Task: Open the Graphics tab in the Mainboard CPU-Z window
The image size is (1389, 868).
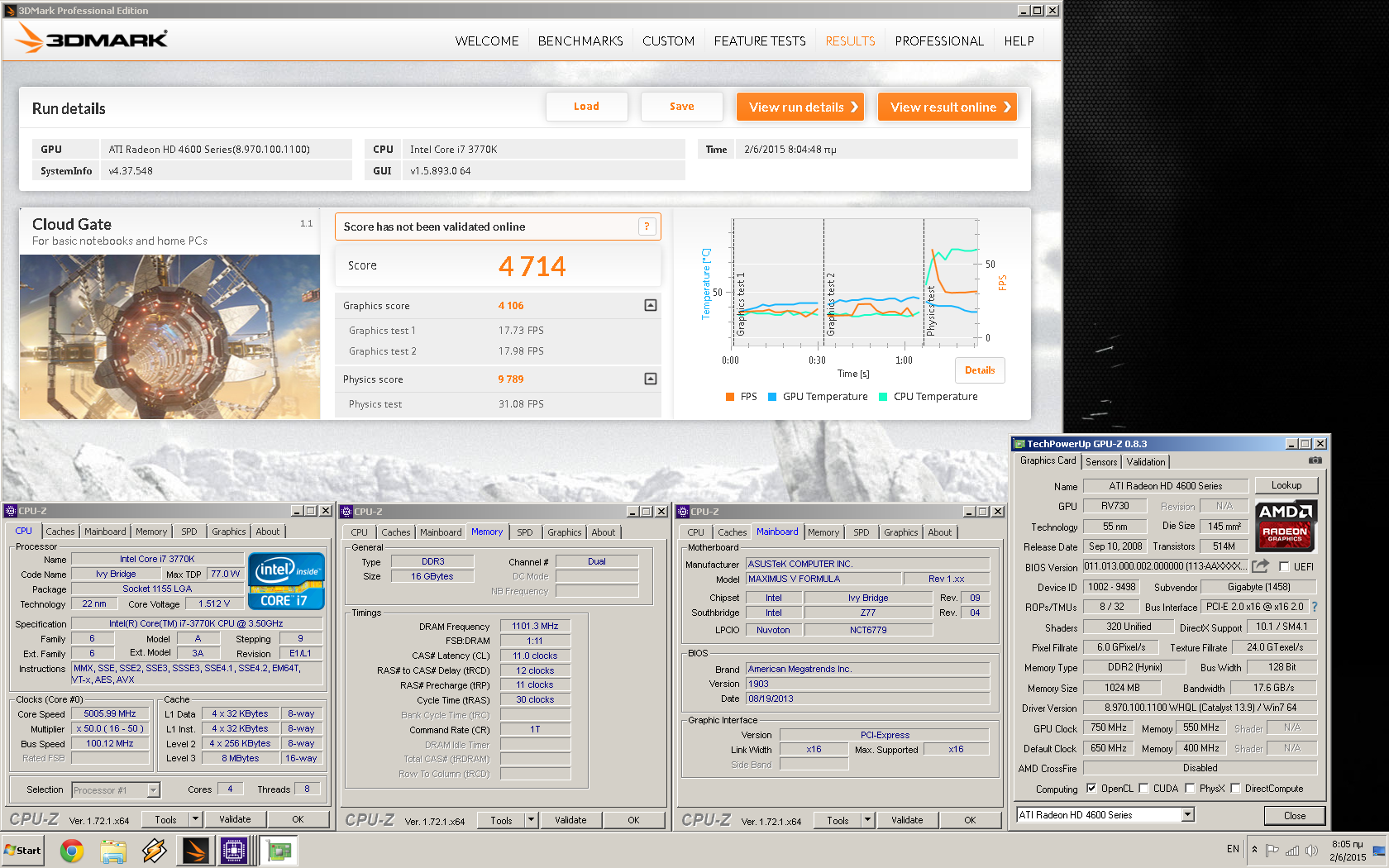Action: [x=901, y=532]
